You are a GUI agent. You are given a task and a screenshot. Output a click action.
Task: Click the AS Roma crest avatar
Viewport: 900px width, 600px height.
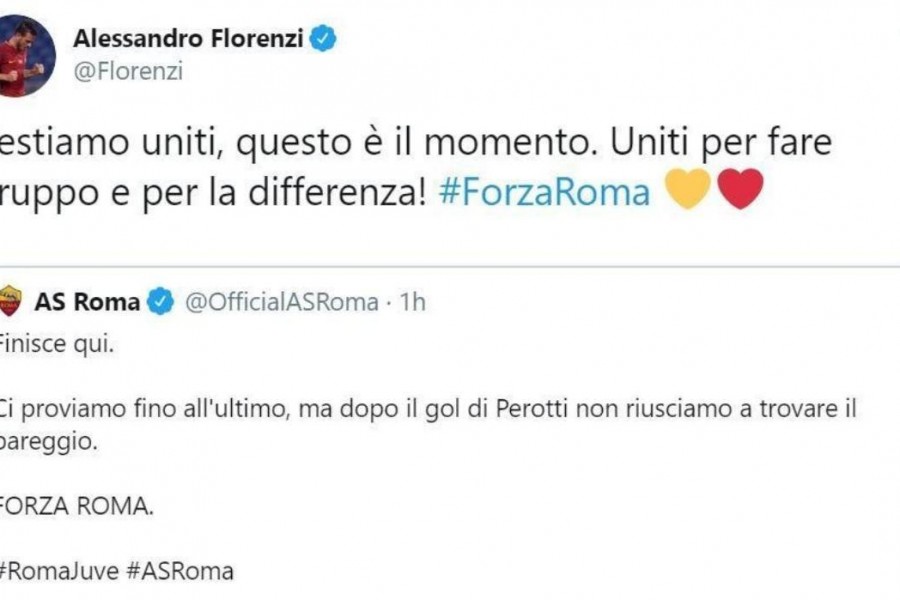[10, 301]
